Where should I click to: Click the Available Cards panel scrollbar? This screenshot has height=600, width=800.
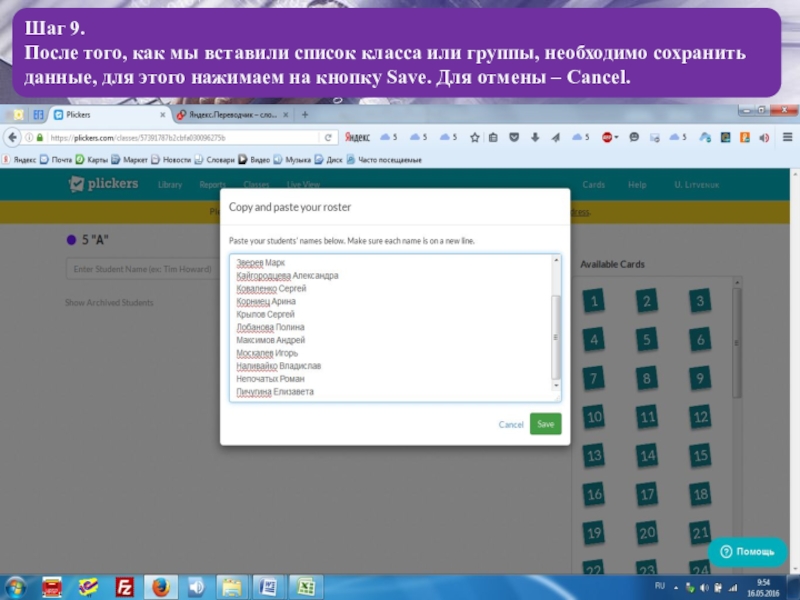point(736,343)
